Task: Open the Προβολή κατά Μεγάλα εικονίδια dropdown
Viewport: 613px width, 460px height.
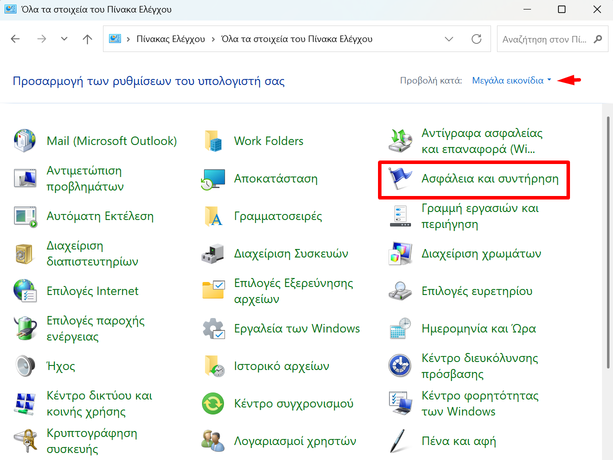Action: [x=511, y=81]
